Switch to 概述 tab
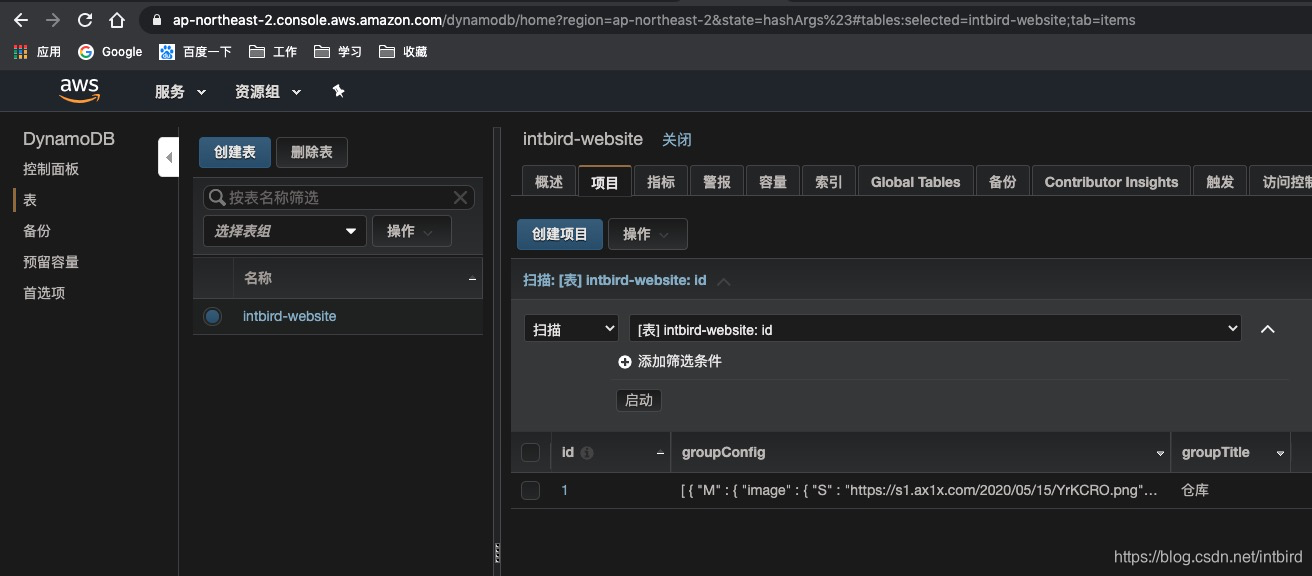This screenshot has width=1312, height=576. (549, 182)
